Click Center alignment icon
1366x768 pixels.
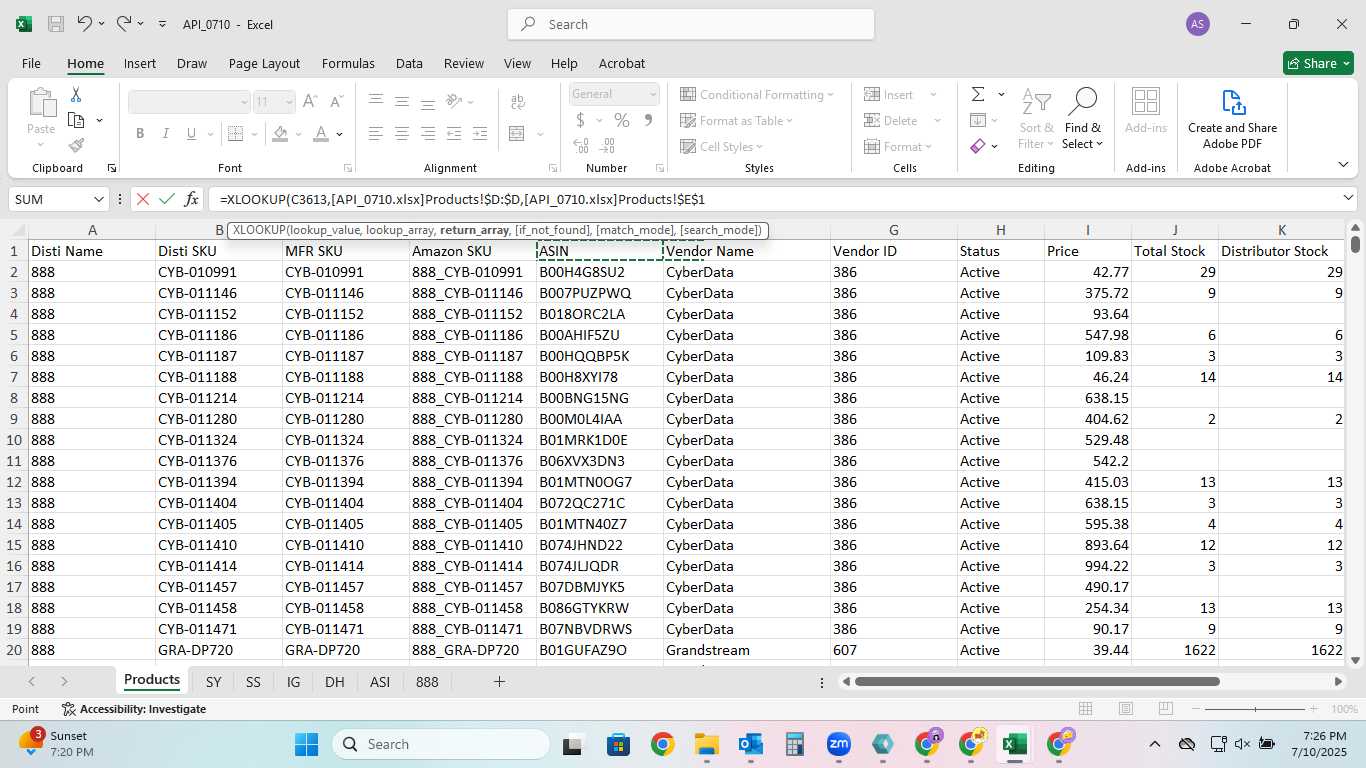402,134
